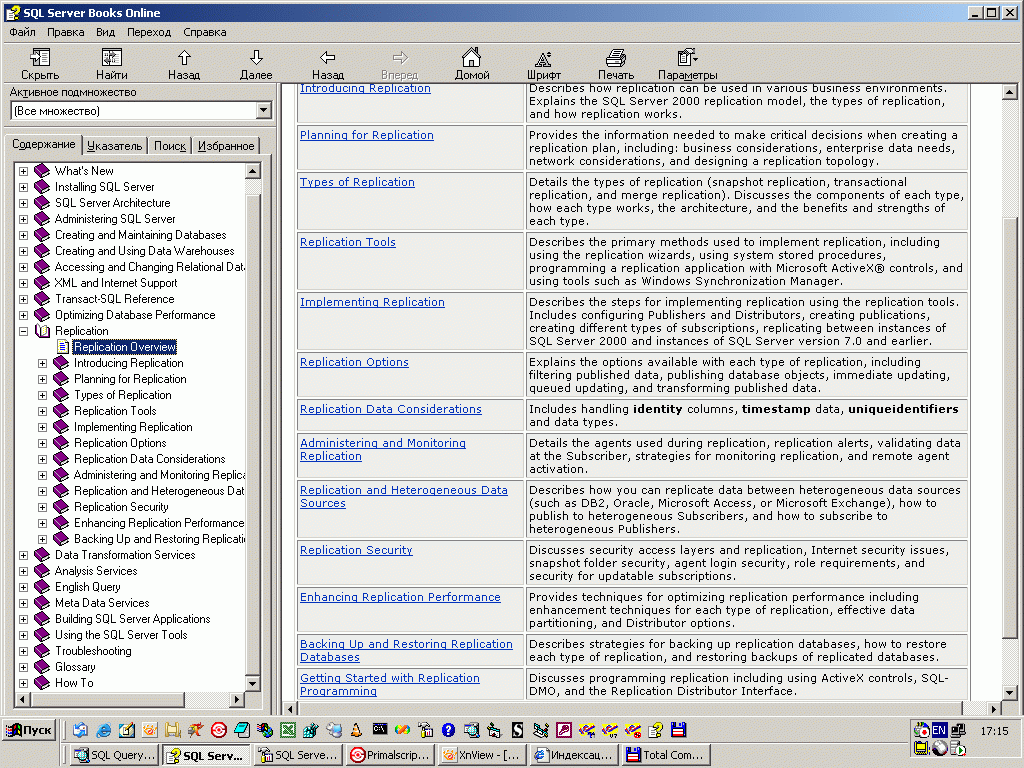1024x768 pixels.
Task: Click the down-arrow Далее toolbar icon
Action: pos(256,57)
